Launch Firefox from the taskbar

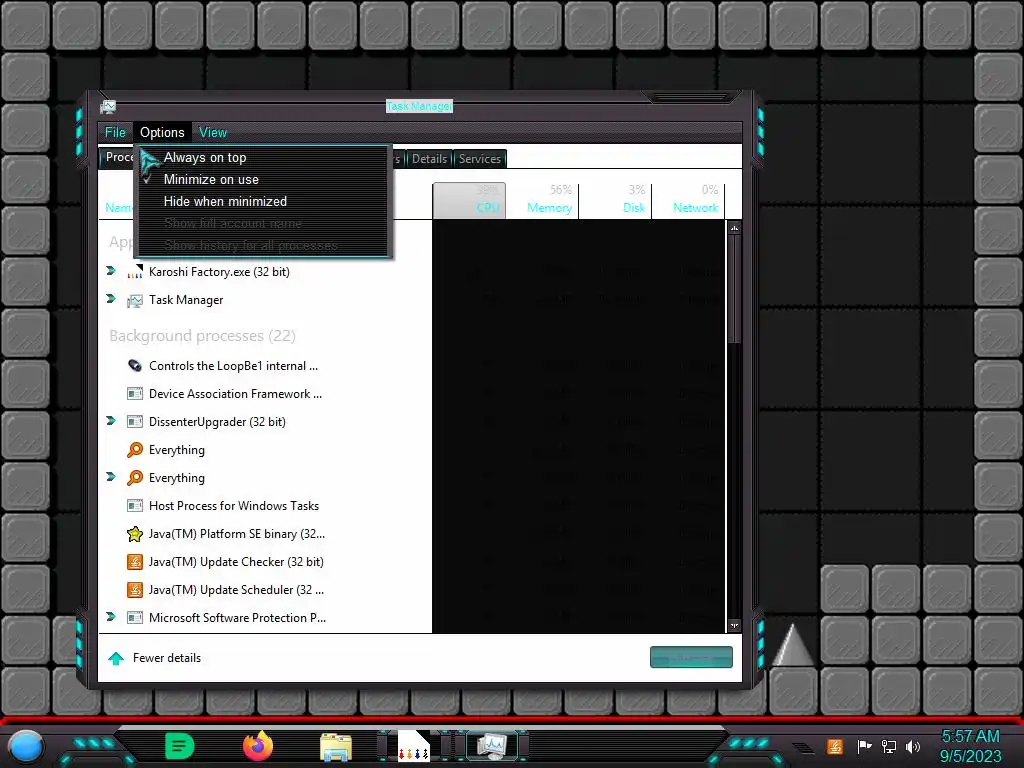[x=258, y=746]
